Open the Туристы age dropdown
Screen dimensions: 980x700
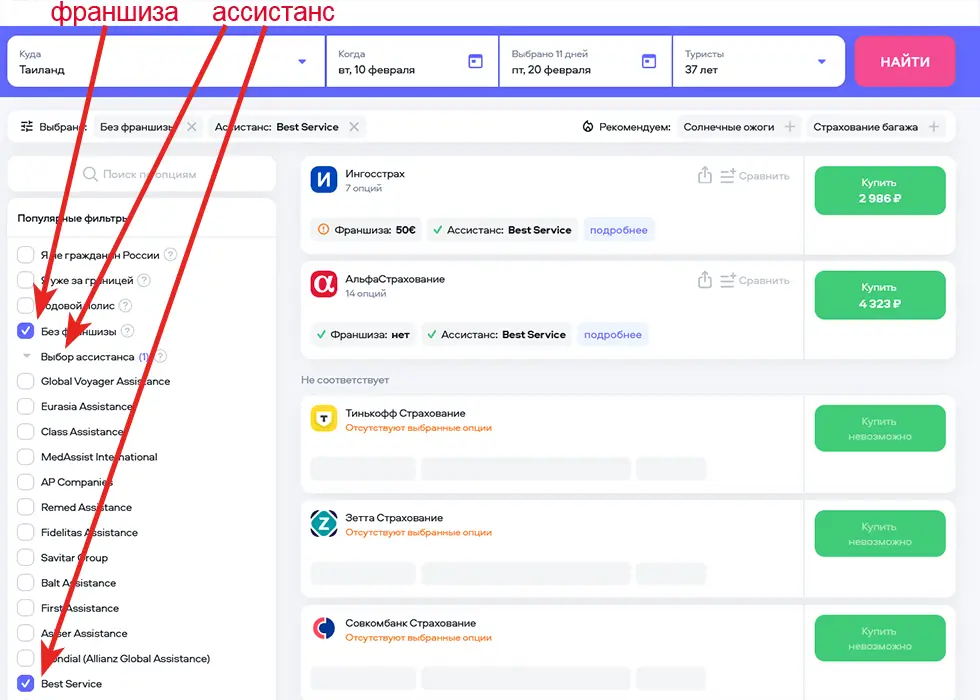pyautogui.click(x=822, y=62)
